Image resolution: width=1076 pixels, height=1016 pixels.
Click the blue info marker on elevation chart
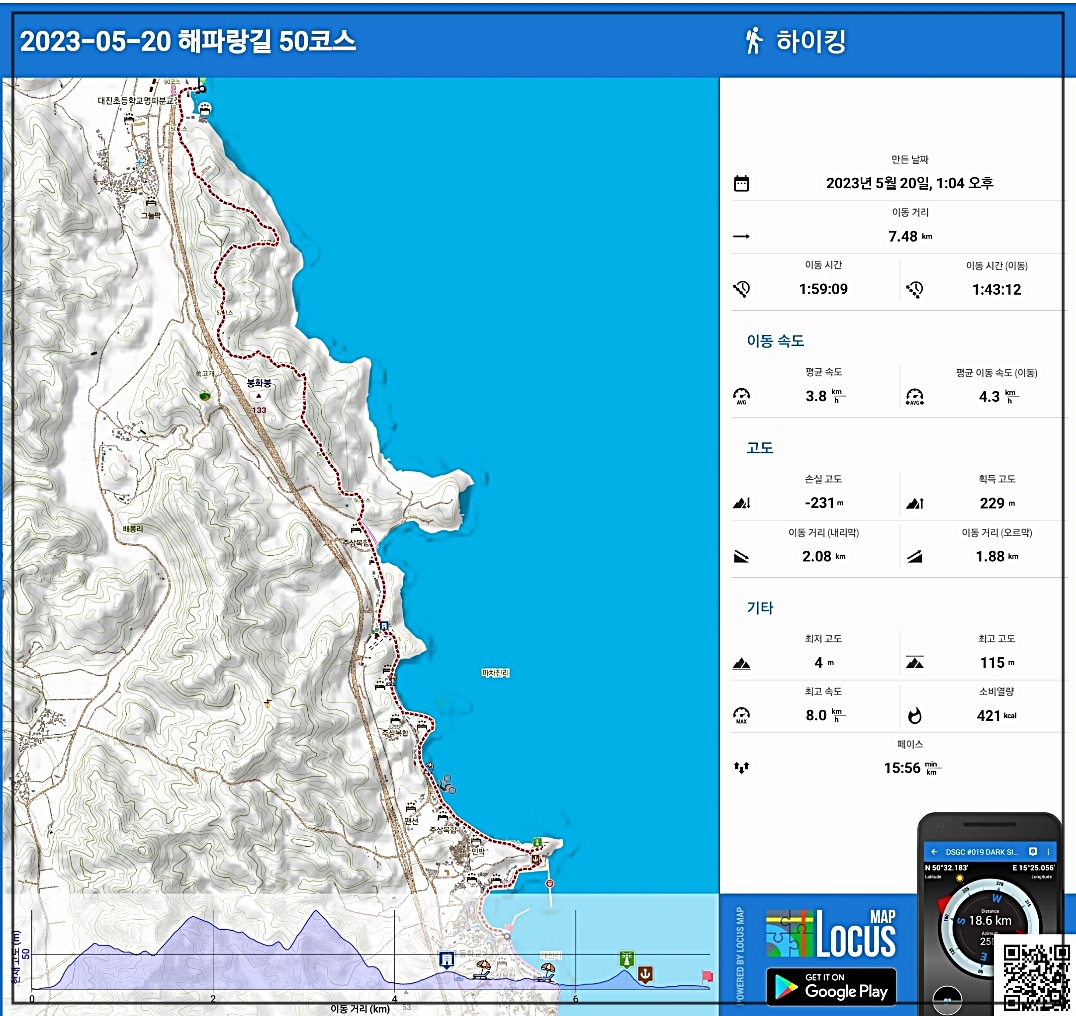point(447,960)
